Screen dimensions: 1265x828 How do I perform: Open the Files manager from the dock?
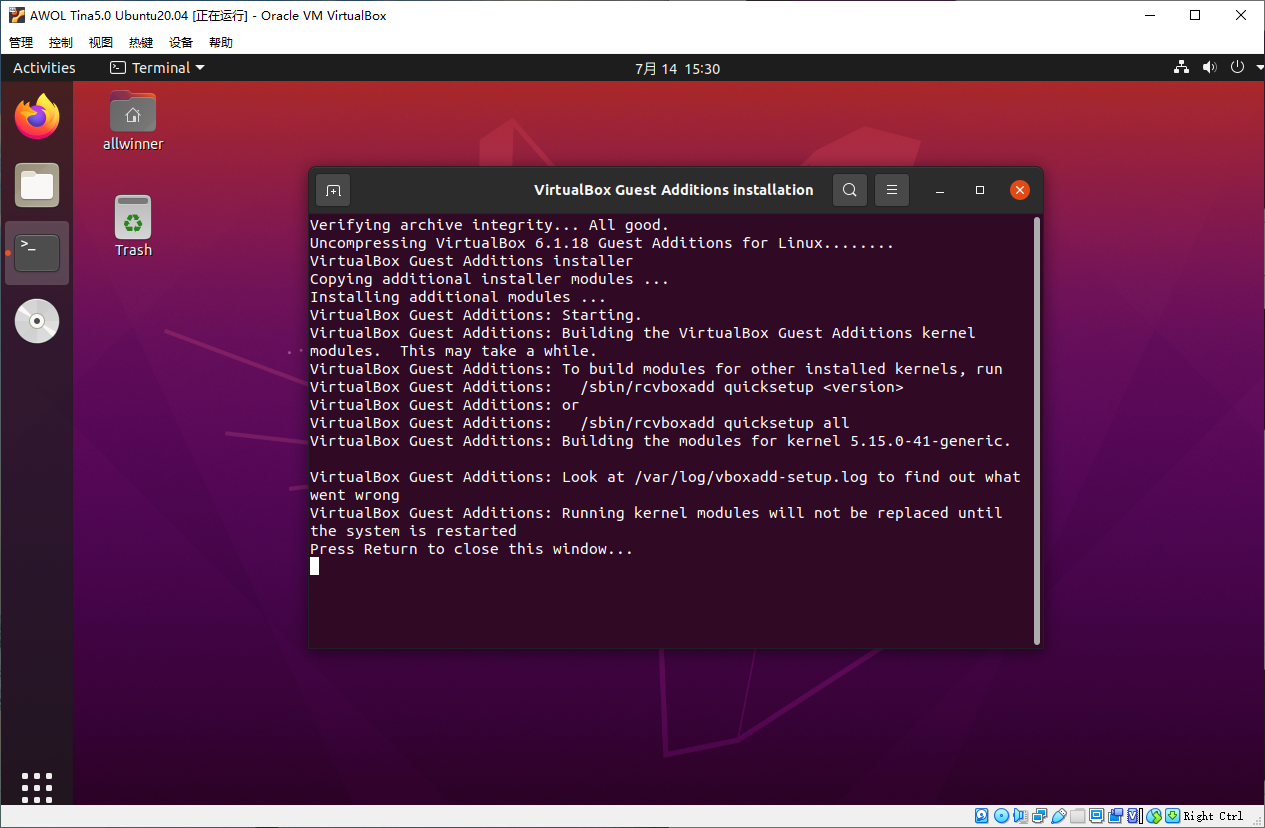coord(37,185)
